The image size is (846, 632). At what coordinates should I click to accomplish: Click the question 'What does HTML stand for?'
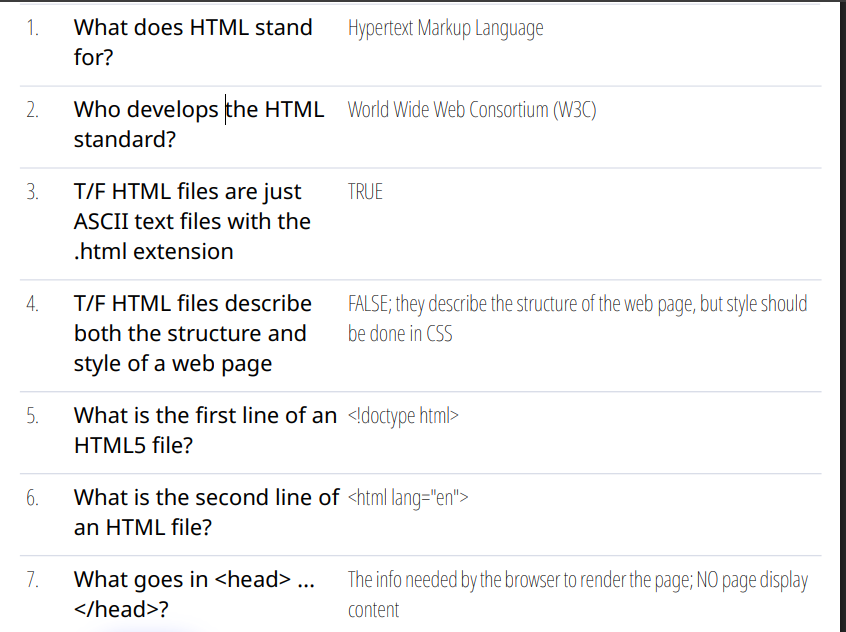193,43
